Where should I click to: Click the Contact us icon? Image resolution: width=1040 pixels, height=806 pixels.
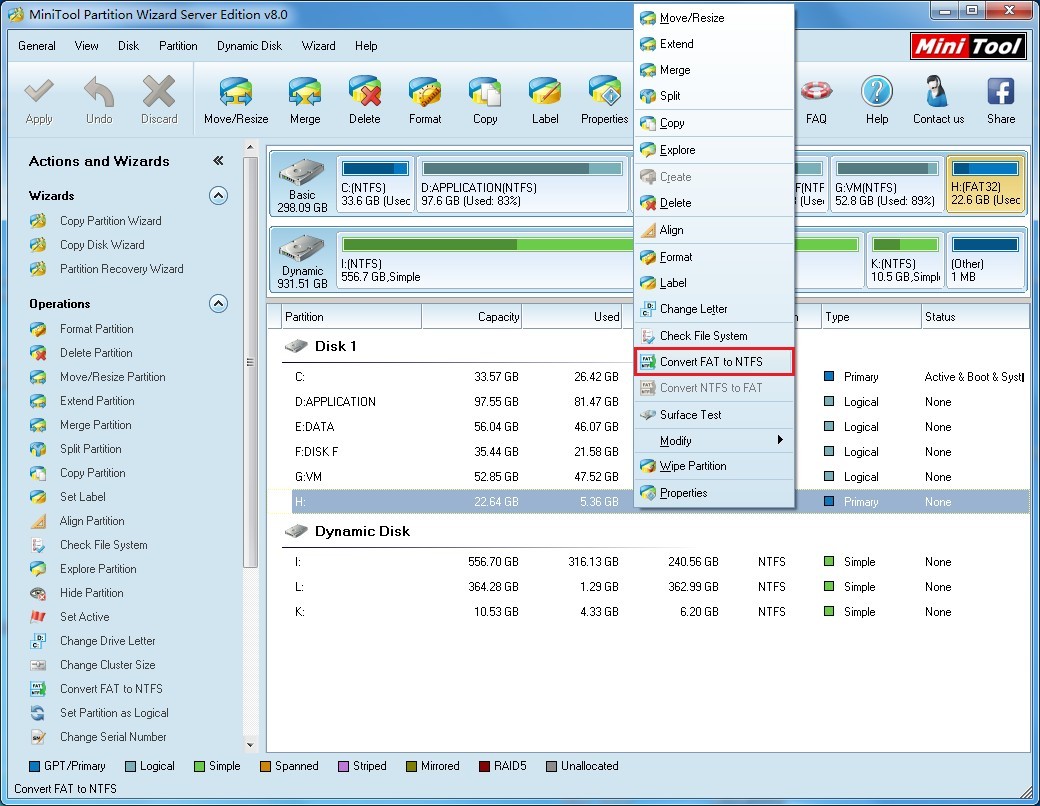click(x=938, y=92)
